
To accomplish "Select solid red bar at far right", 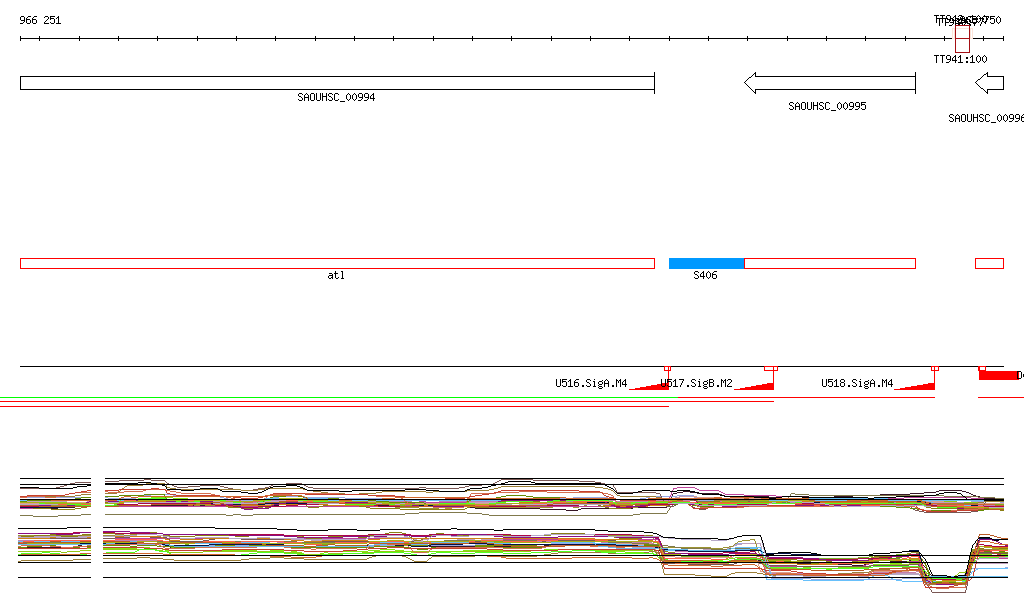I will coord(998,375).
